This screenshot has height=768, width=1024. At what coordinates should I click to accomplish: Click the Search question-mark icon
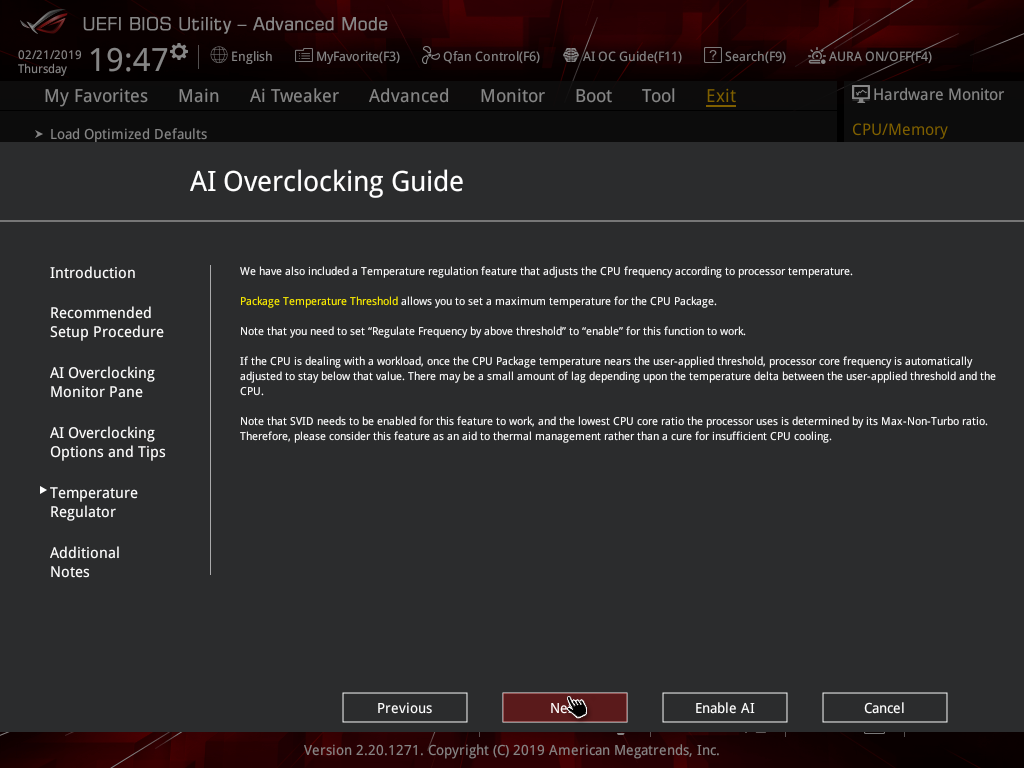coord(712,56)
